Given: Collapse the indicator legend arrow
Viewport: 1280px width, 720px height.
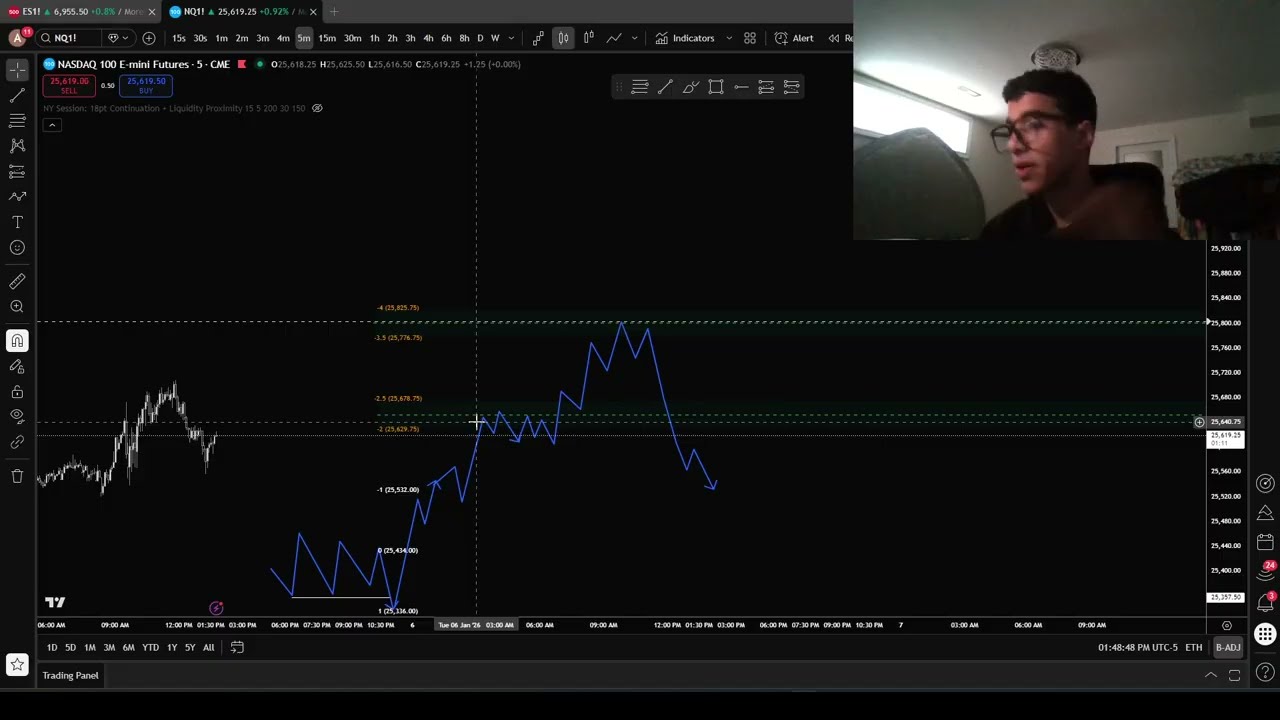Looking at the screenshot, I should pos(52,125).
